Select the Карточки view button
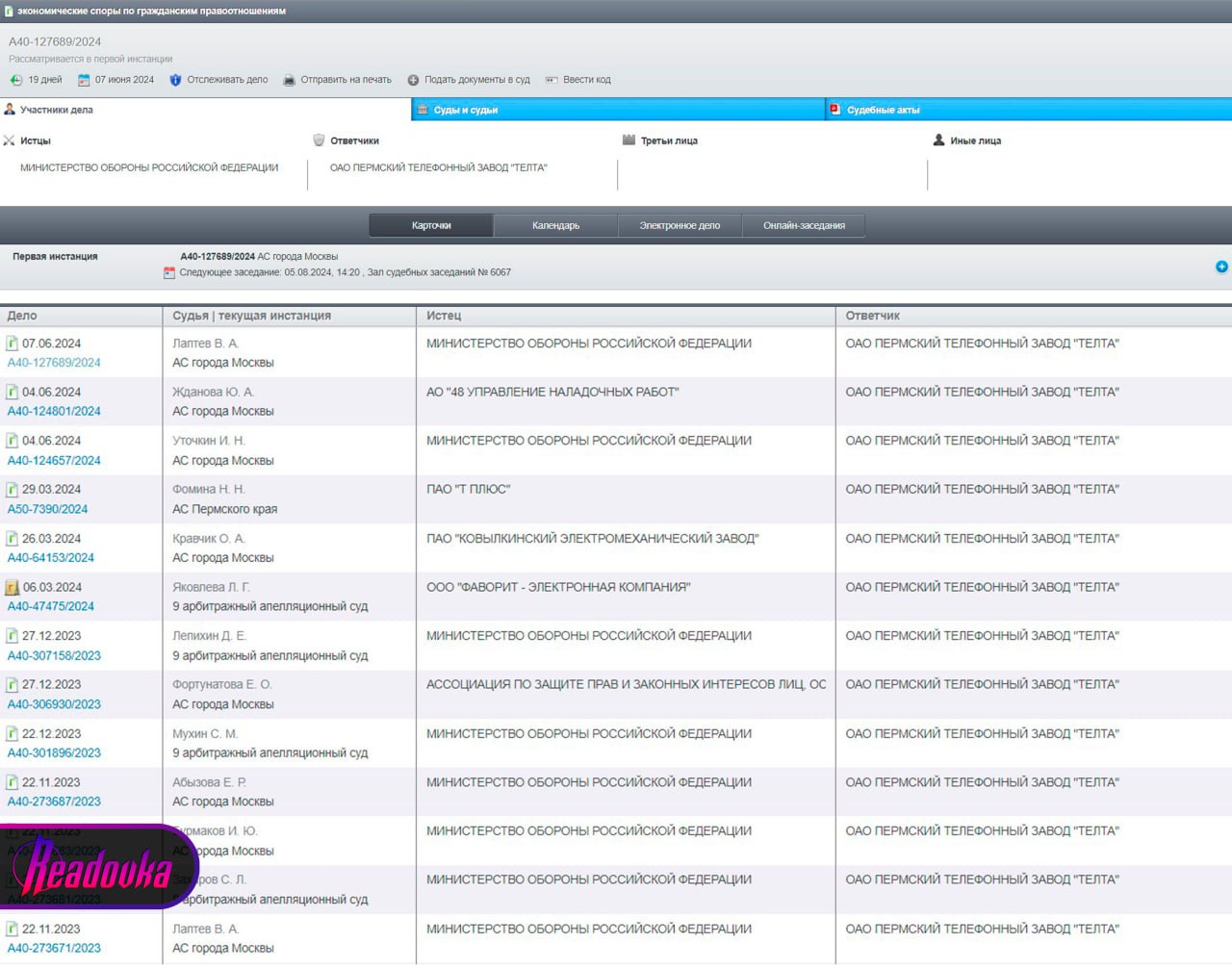1232x968 pixels. [x=431, y=225]
